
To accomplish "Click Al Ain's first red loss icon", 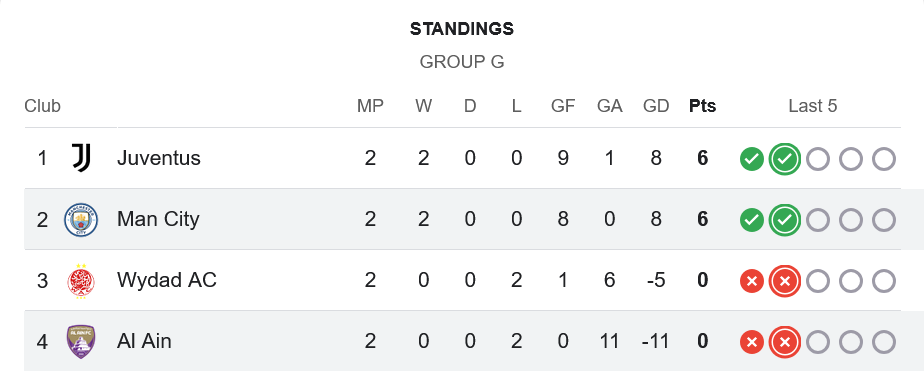I will click(x=752, y=342).
